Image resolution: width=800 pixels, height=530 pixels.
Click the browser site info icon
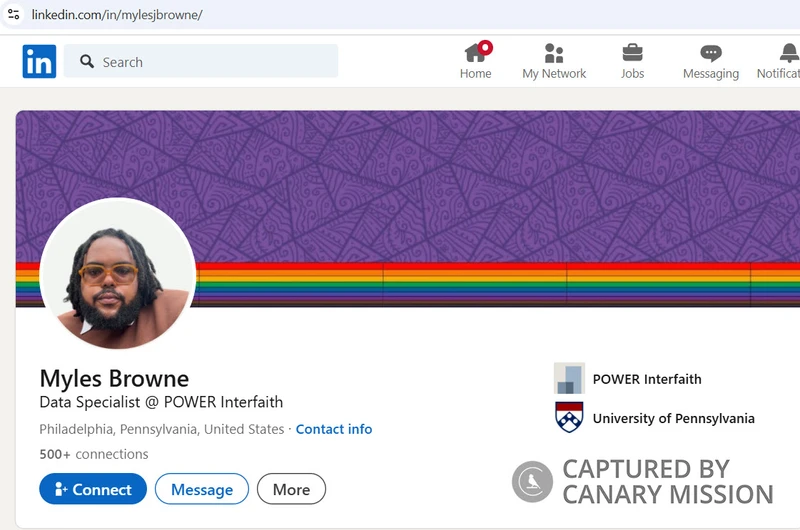[13, 14]
